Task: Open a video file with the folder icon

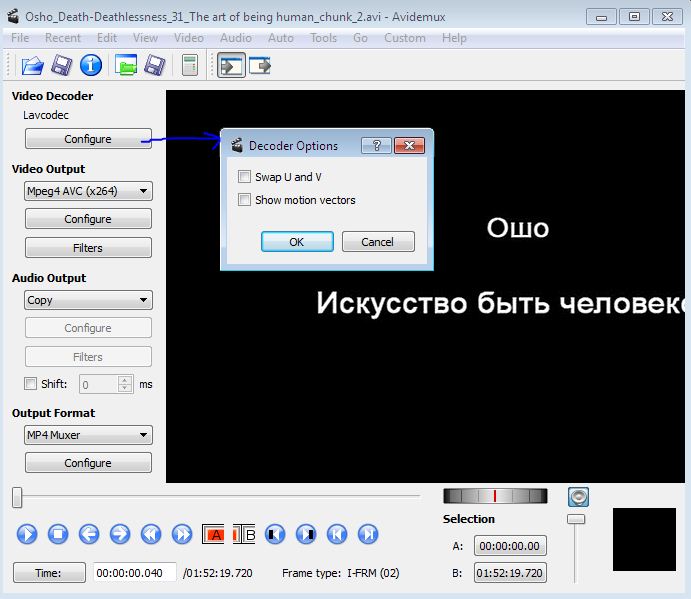Action: click(32, 66)
